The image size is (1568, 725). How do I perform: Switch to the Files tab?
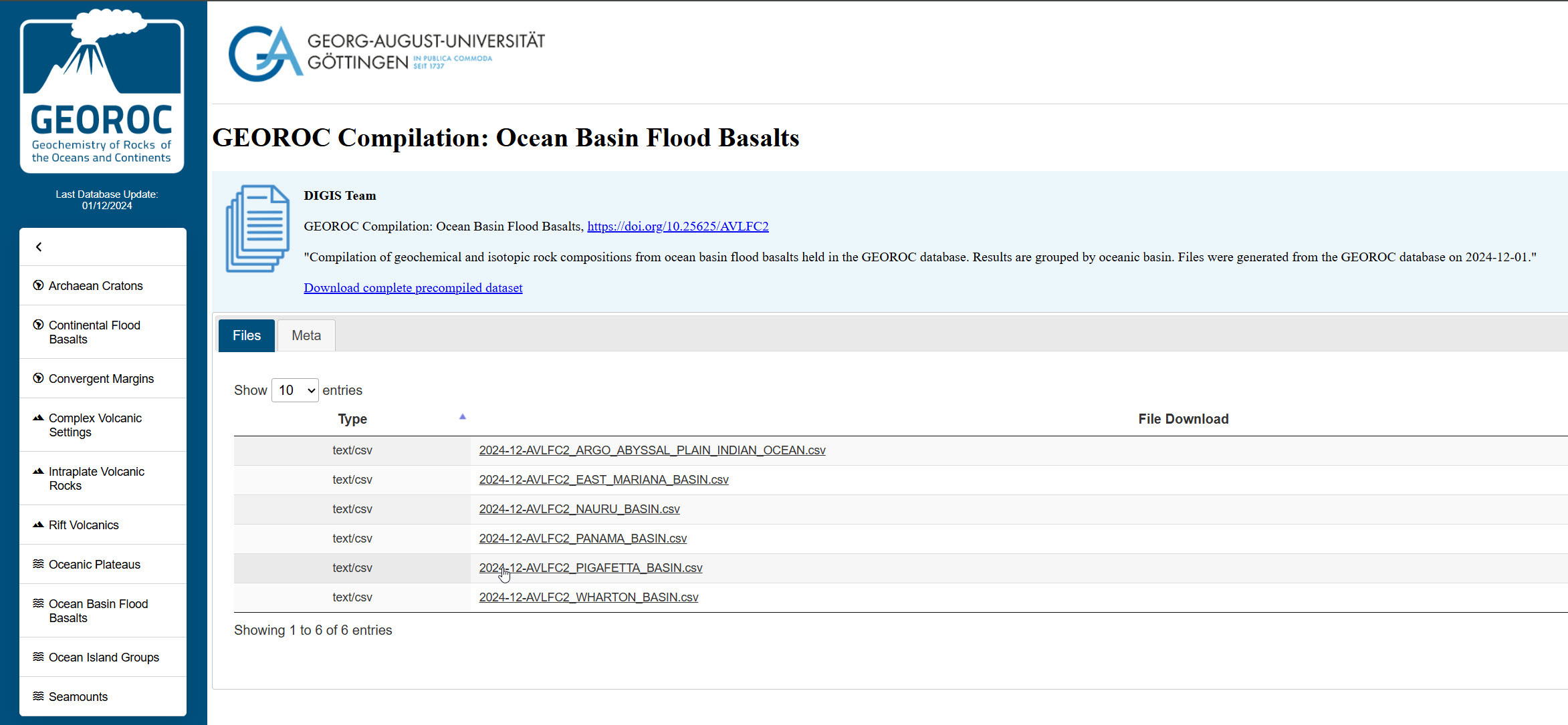247,335
